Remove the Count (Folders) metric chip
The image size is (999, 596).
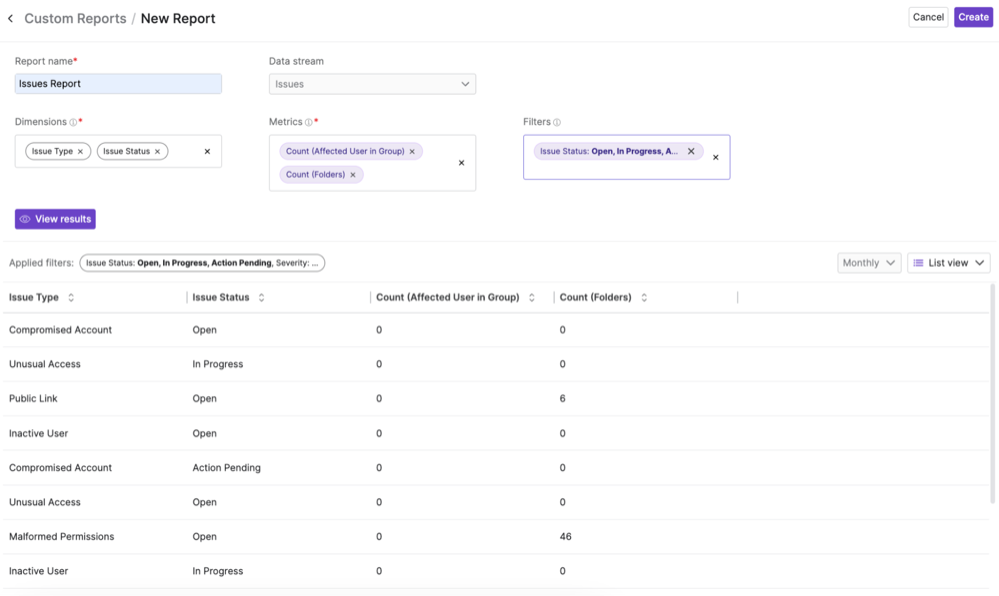[x=353, y=175]
